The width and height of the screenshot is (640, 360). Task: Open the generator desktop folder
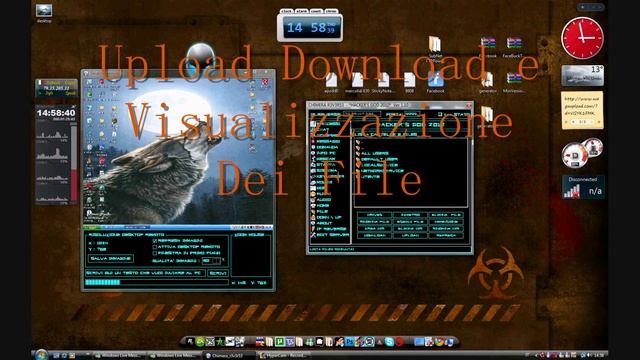[487, 82]
